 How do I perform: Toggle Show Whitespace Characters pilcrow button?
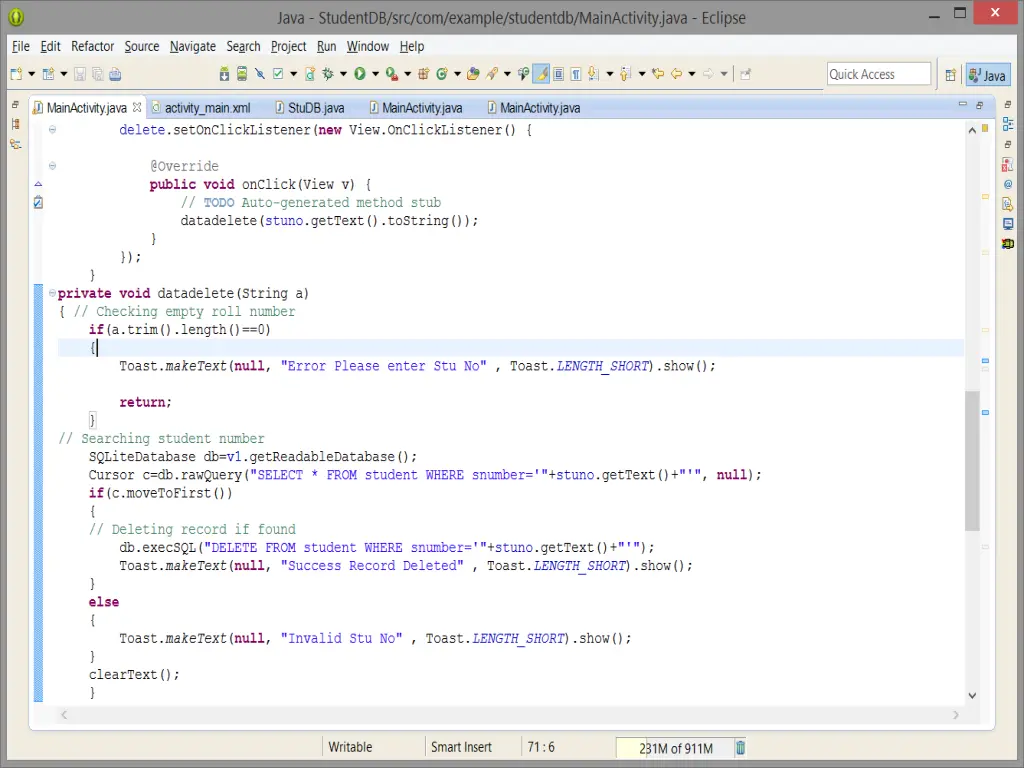point(576,74)
